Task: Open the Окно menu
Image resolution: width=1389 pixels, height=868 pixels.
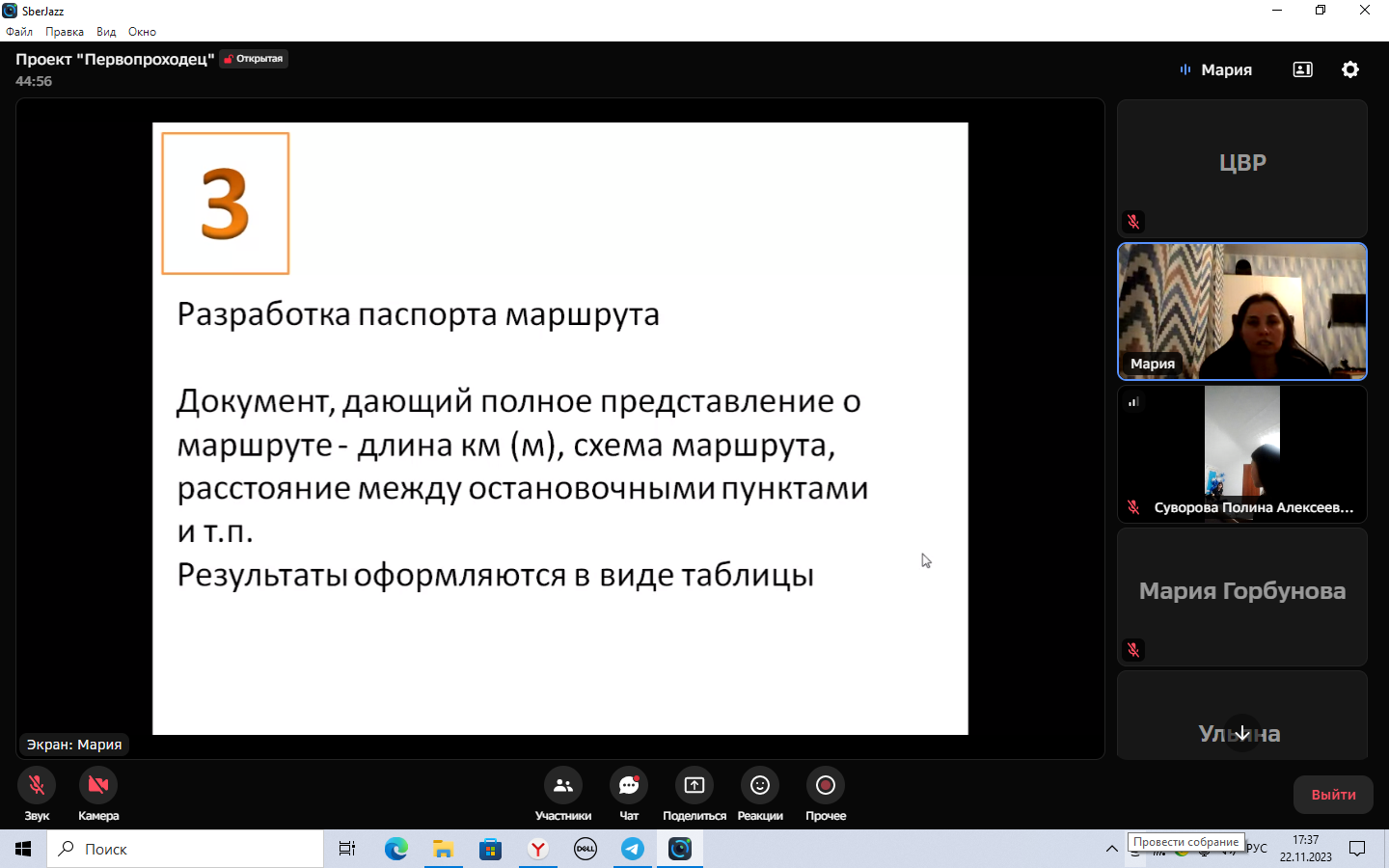Action: (x=142, y=32)
